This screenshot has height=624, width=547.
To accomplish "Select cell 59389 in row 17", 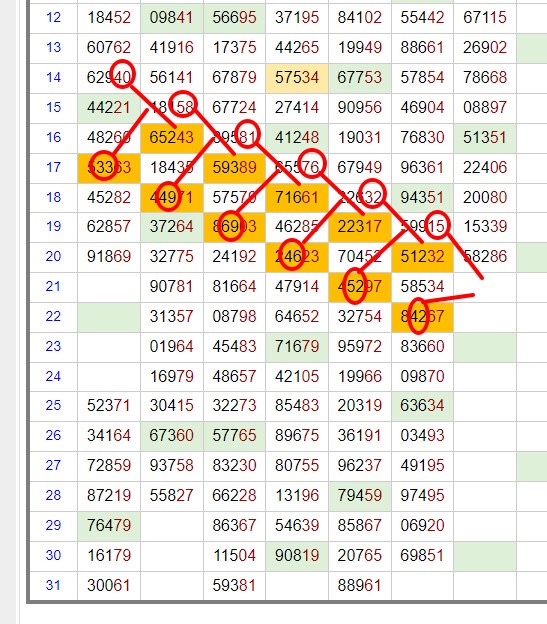I will pos(235,168).
